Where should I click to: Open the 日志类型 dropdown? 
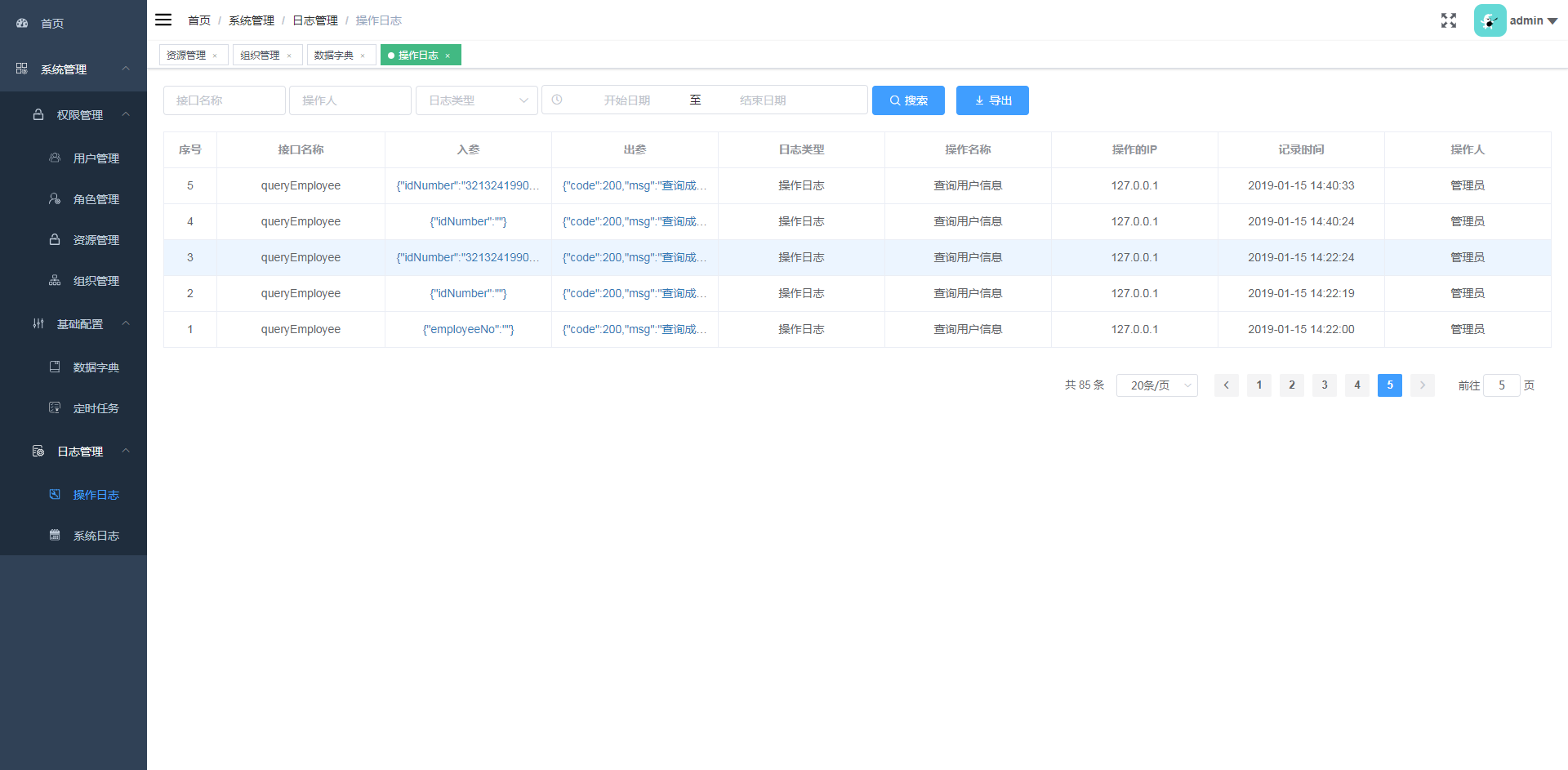tap(477, 100)
